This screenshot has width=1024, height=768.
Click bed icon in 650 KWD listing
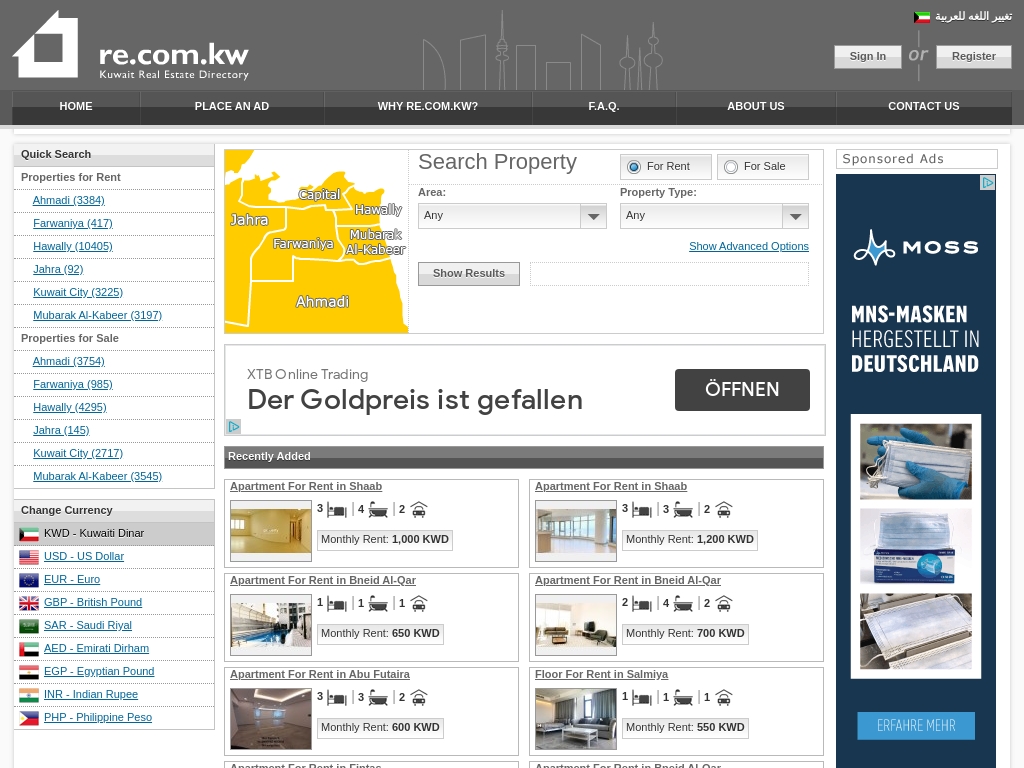(336, 603)
